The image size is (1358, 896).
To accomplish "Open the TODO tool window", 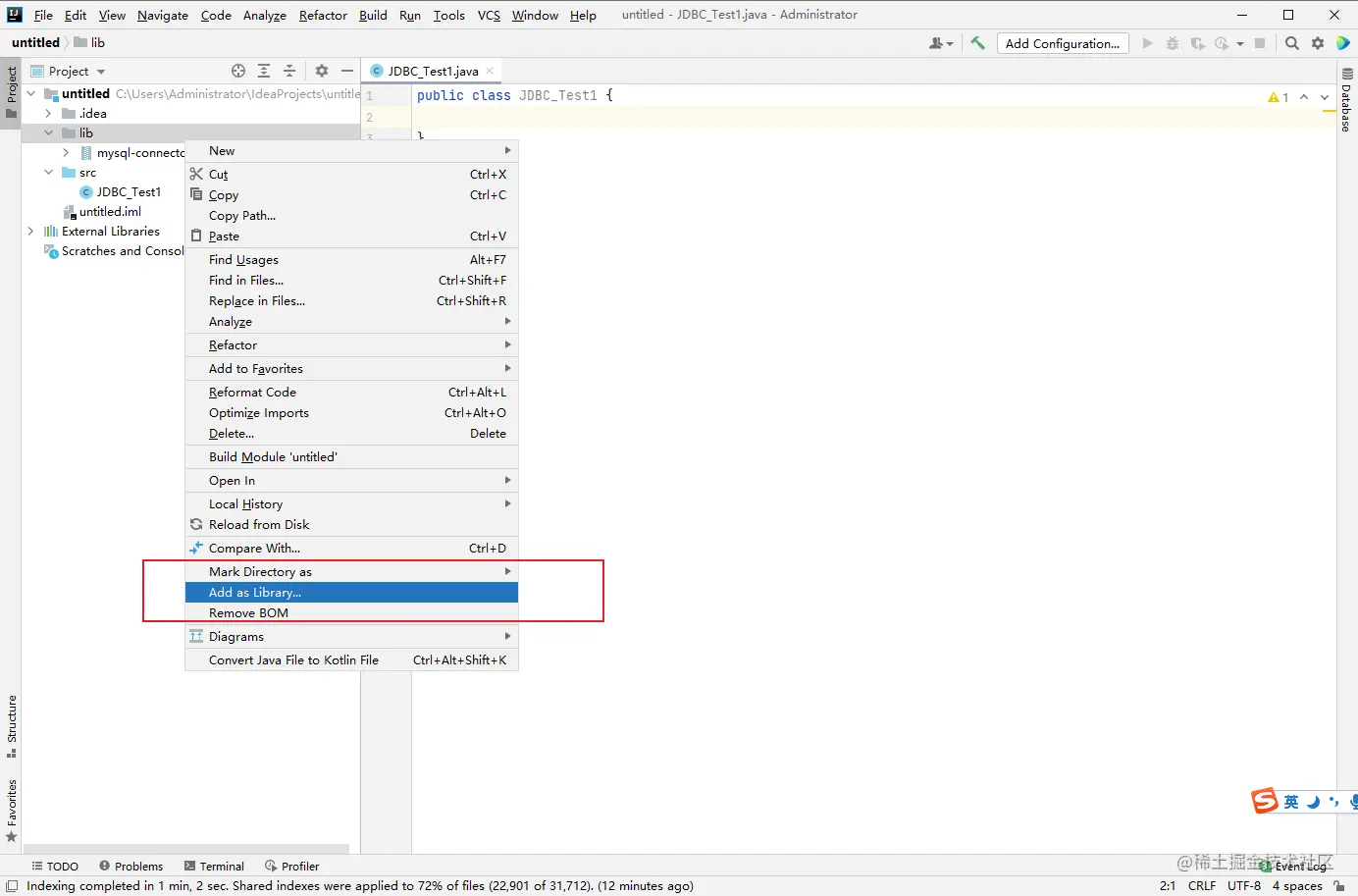I will point(55,866).
